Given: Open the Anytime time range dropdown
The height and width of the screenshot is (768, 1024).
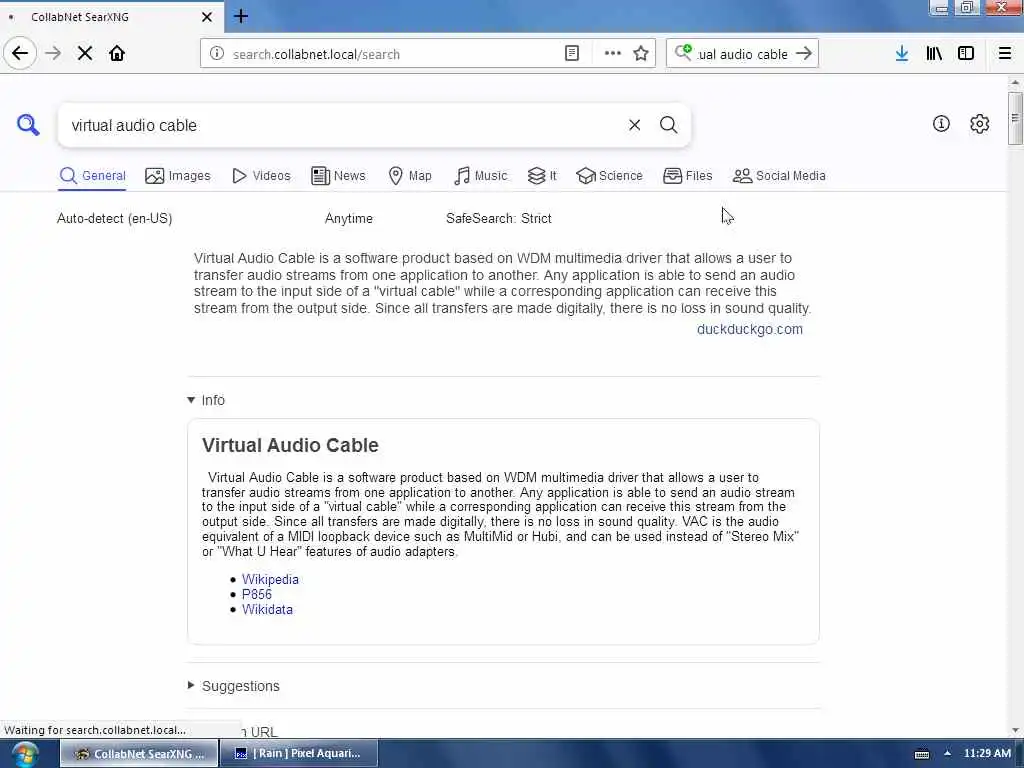Looking at the screenshot, I should pyautogui.click(x=349, y=218).
